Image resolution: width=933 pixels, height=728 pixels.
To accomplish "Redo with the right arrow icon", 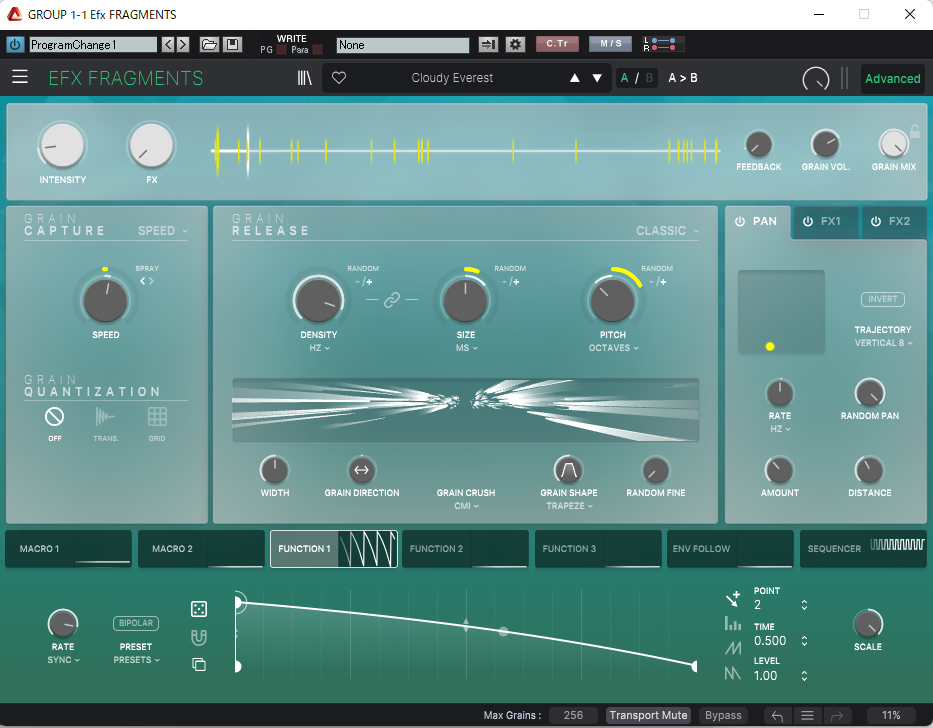I will pyautogui.click(x=837, y=715).
